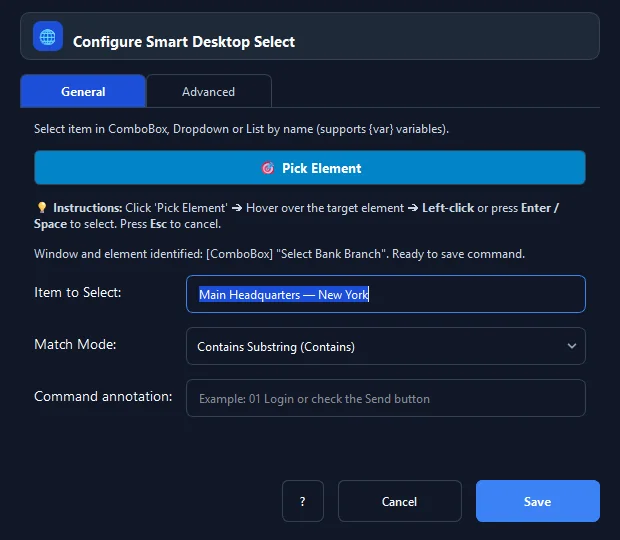Click the target icon on Pick Element
620x540 pixels.
pos(268,168)
